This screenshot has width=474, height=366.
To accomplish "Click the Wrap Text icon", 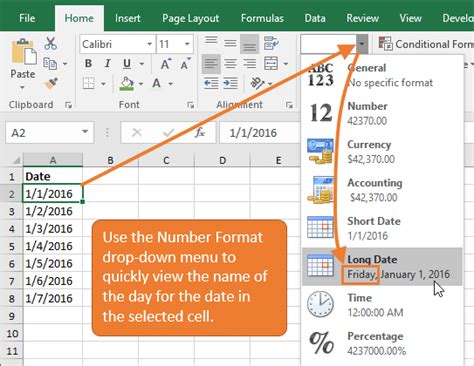I will coord(271,43).
